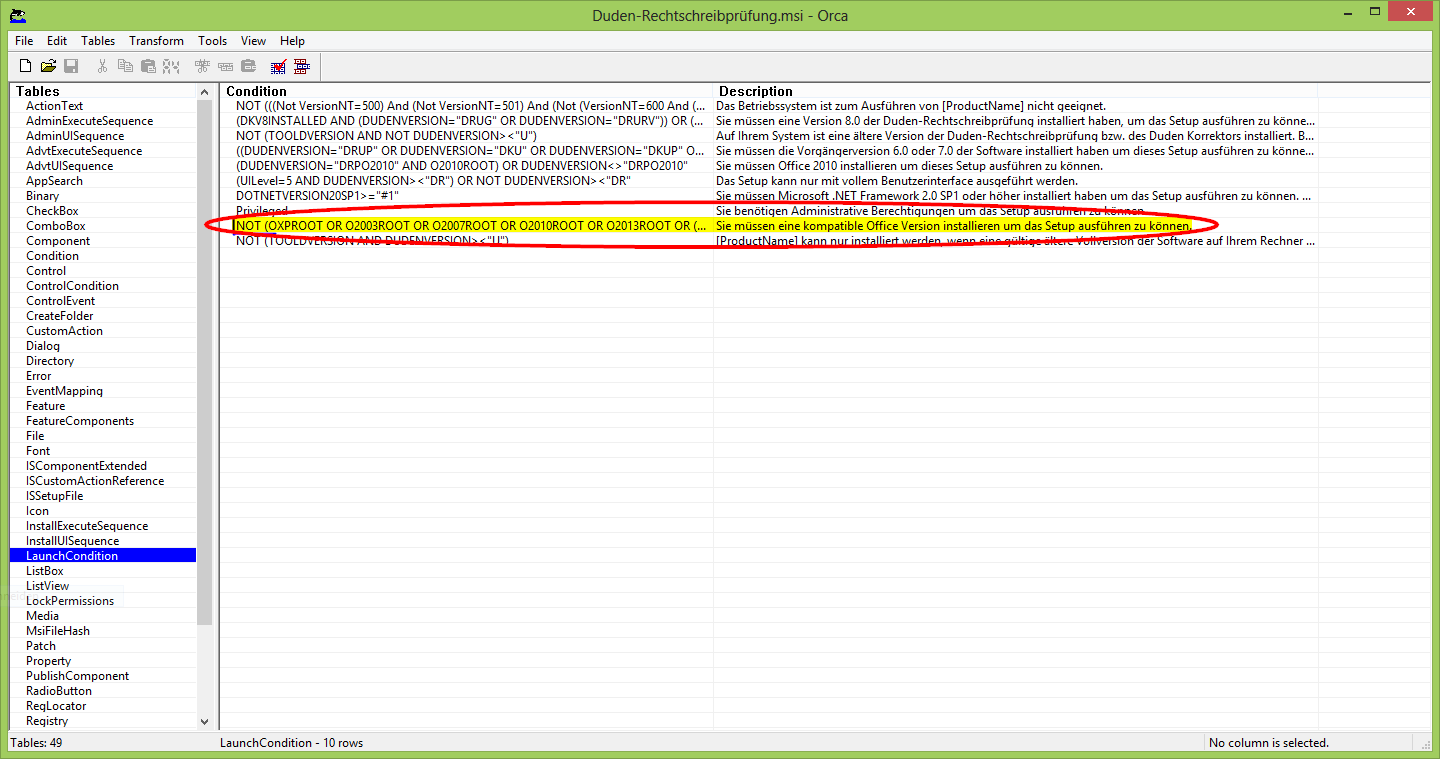Click the Find (binoculars-style) toolbar icon
The image size is (1440, 759).
pos(171,66)
